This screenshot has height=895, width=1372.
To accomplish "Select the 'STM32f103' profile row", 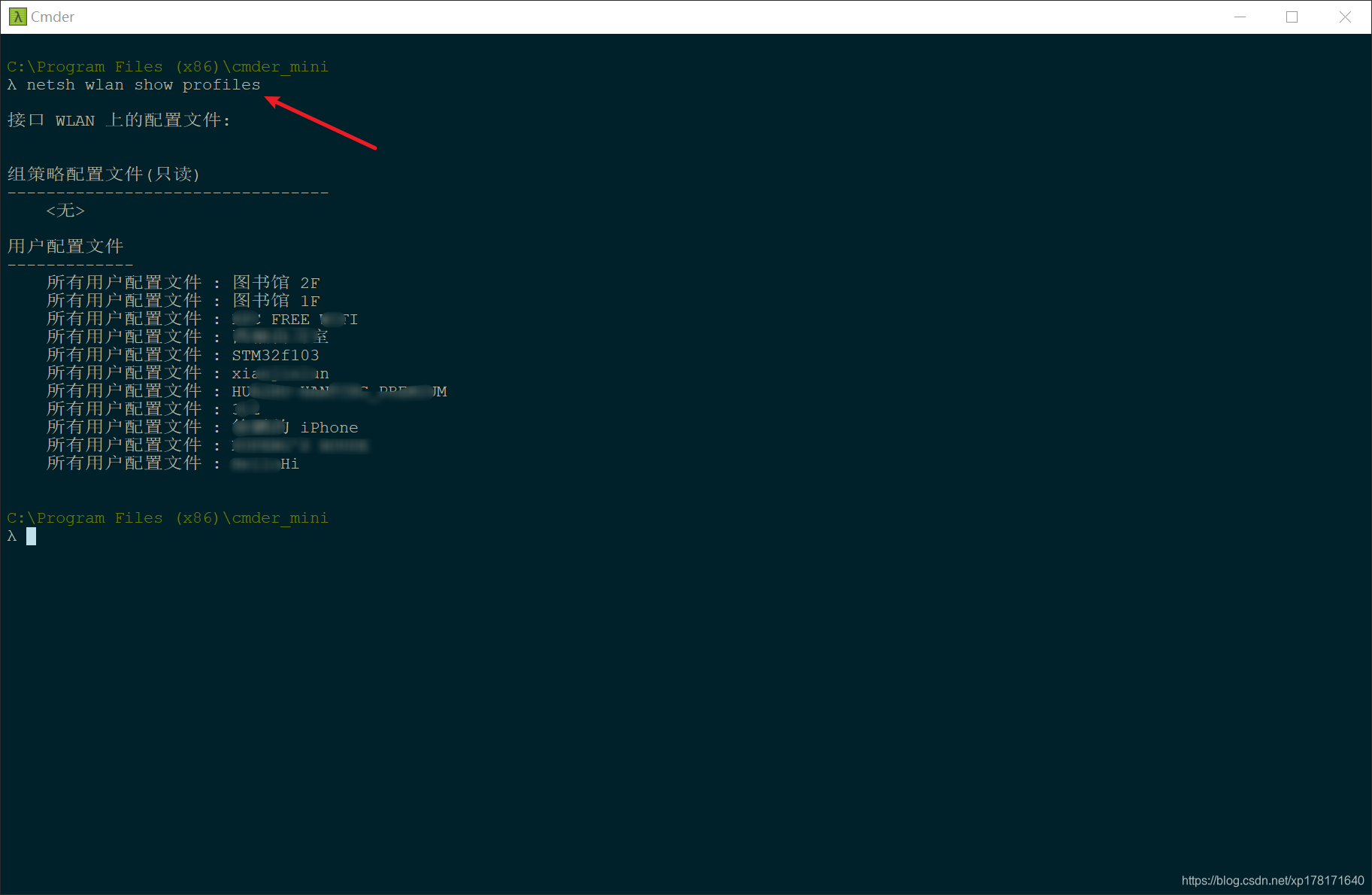I will (183, 355).
